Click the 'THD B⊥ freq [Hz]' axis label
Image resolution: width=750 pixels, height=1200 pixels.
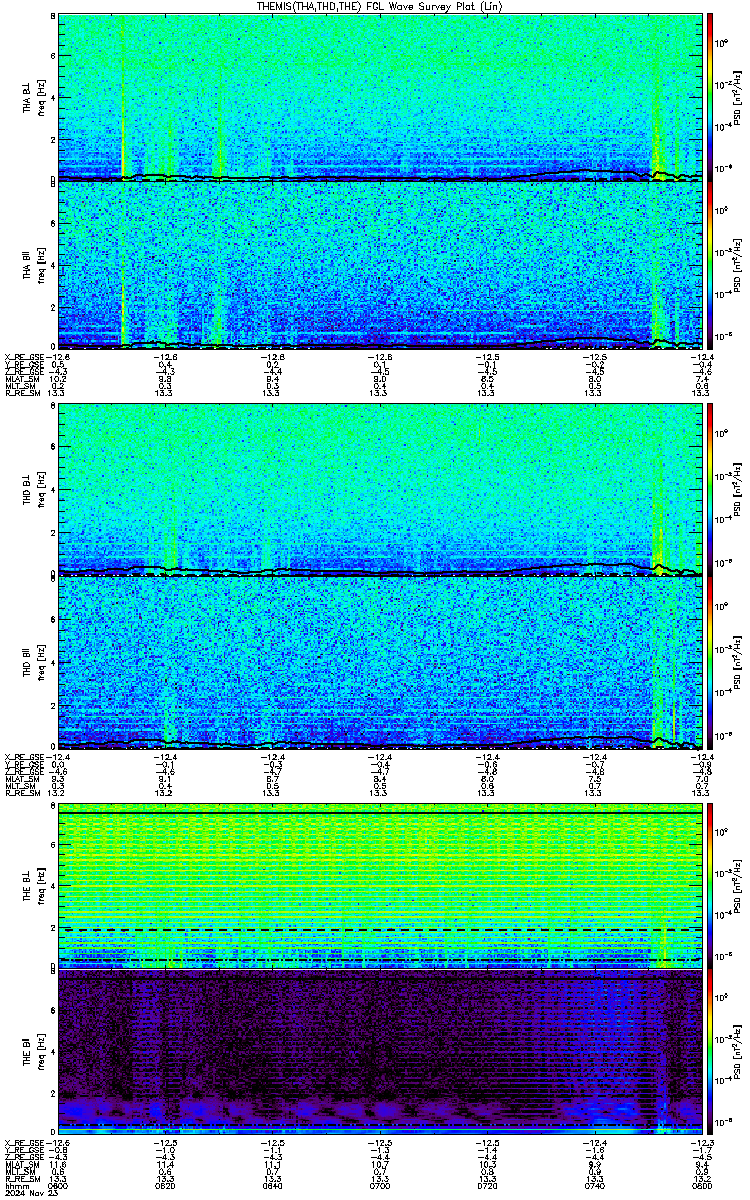click(33, 490)
